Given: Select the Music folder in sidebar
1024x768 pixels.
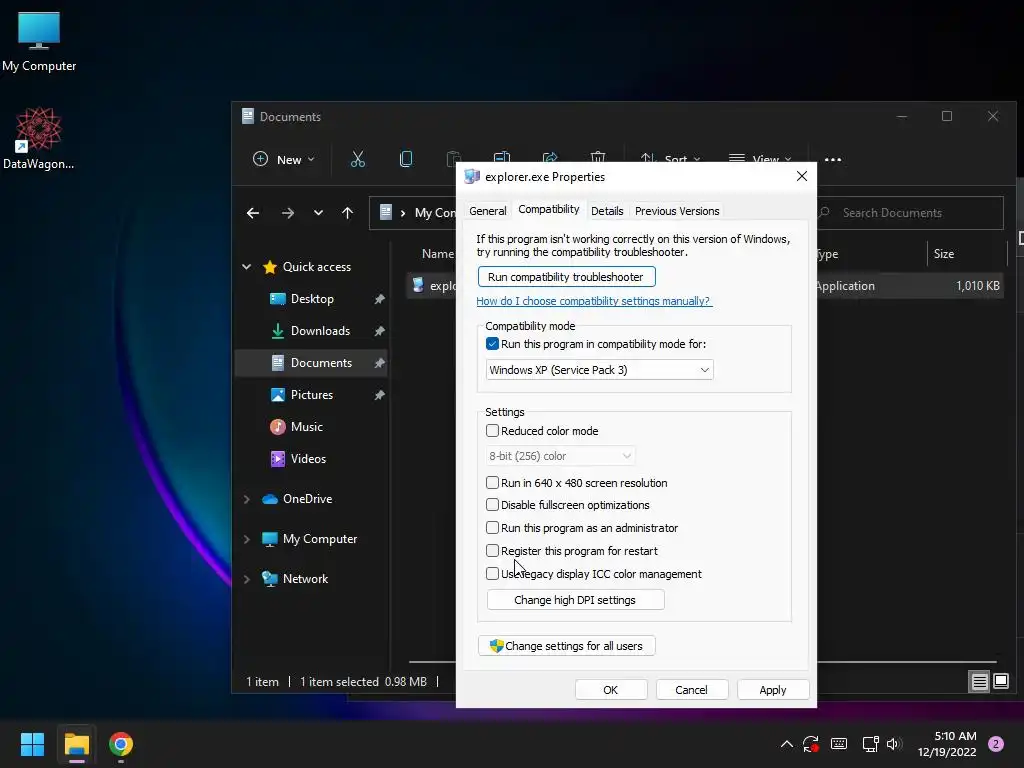Looking at the screenshot, I should click(x=306, y=426).
